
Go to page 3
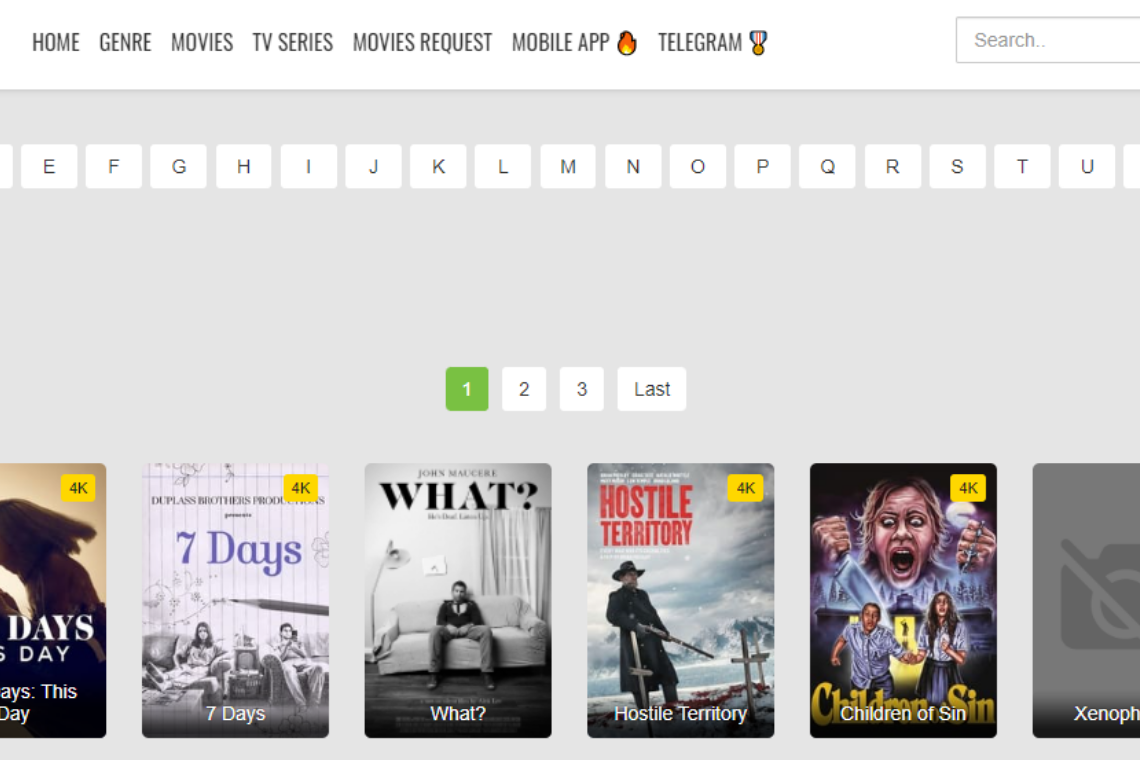tap(582, 389)
